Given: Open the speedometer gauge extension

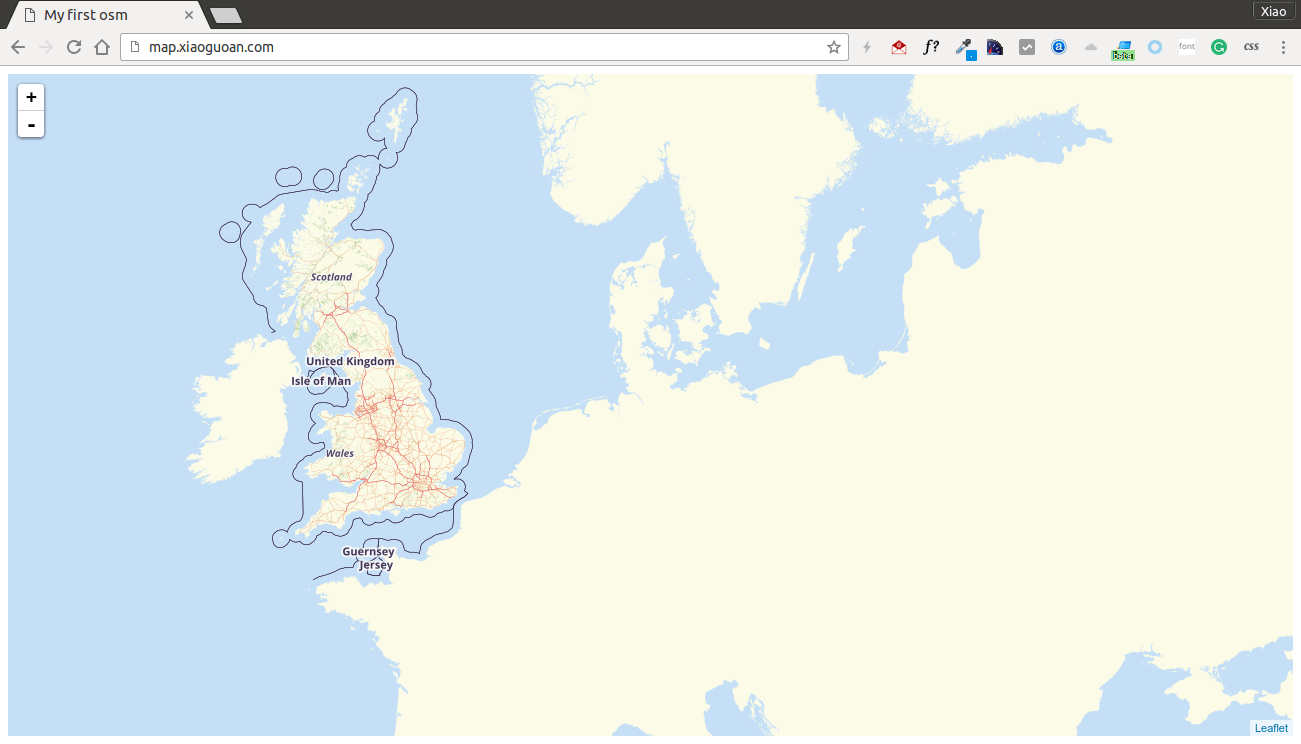Looking at the screenshot, I should pyautogui.click(x=995, y=47).
